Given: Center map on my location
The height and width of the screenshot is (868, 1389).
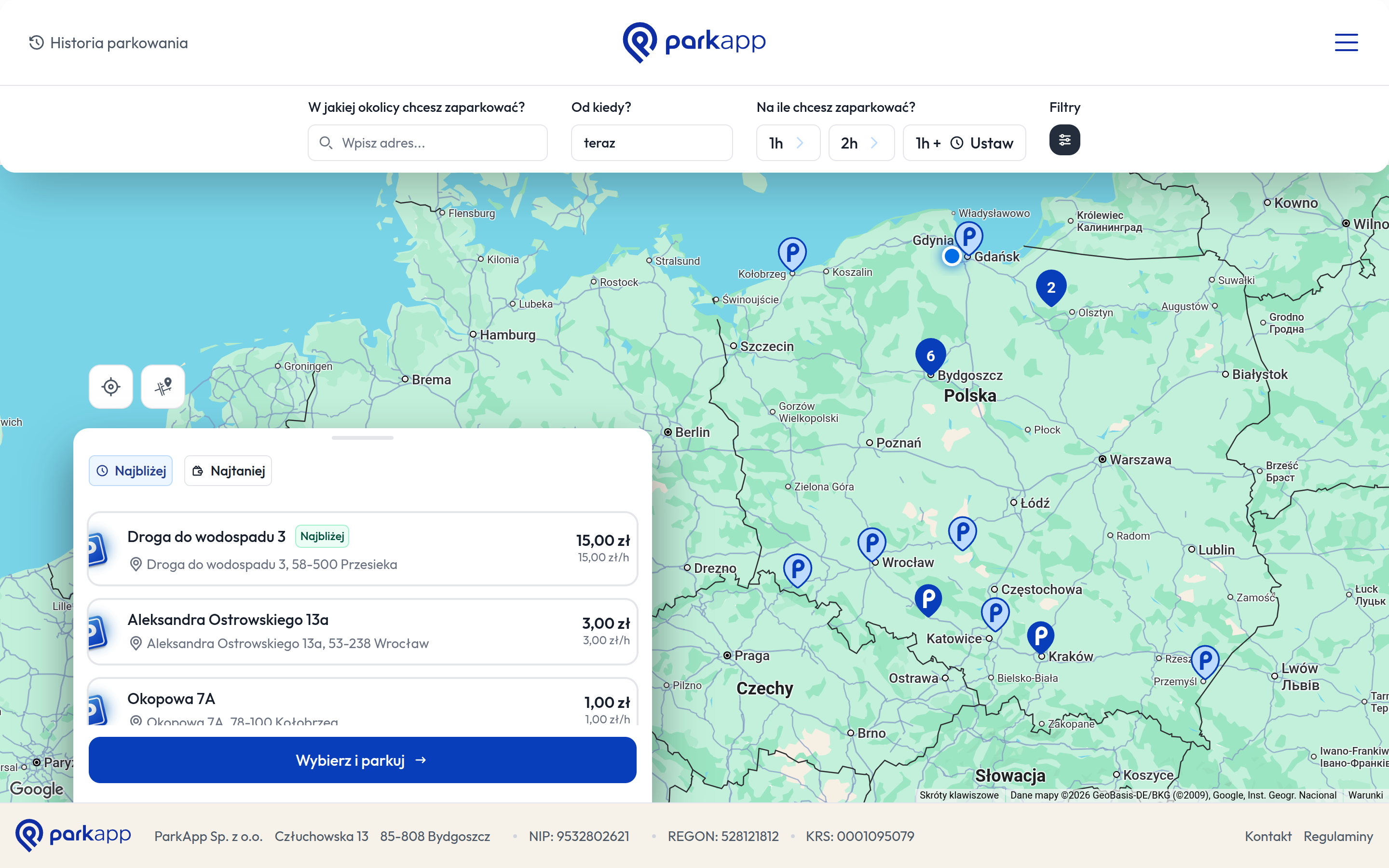Looking at the screenshot, I should point(111,387).
